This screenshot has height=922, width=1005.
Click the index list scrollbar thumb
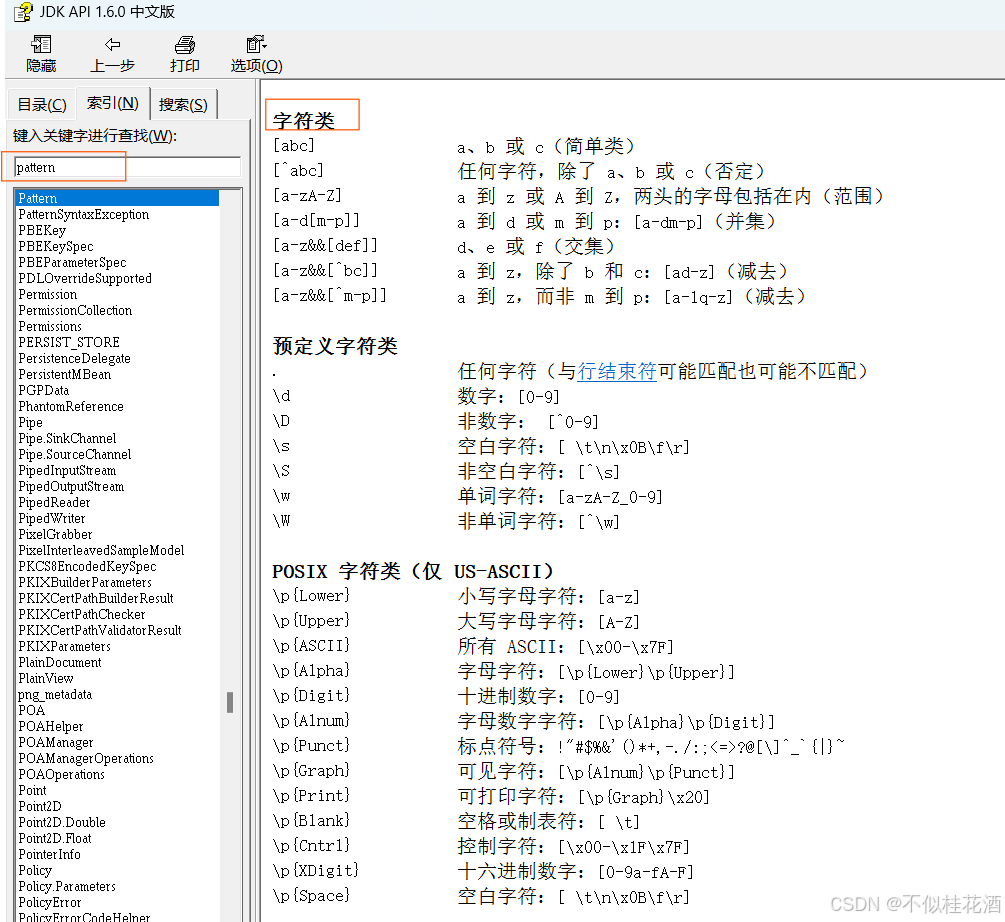tap(229, 702)
